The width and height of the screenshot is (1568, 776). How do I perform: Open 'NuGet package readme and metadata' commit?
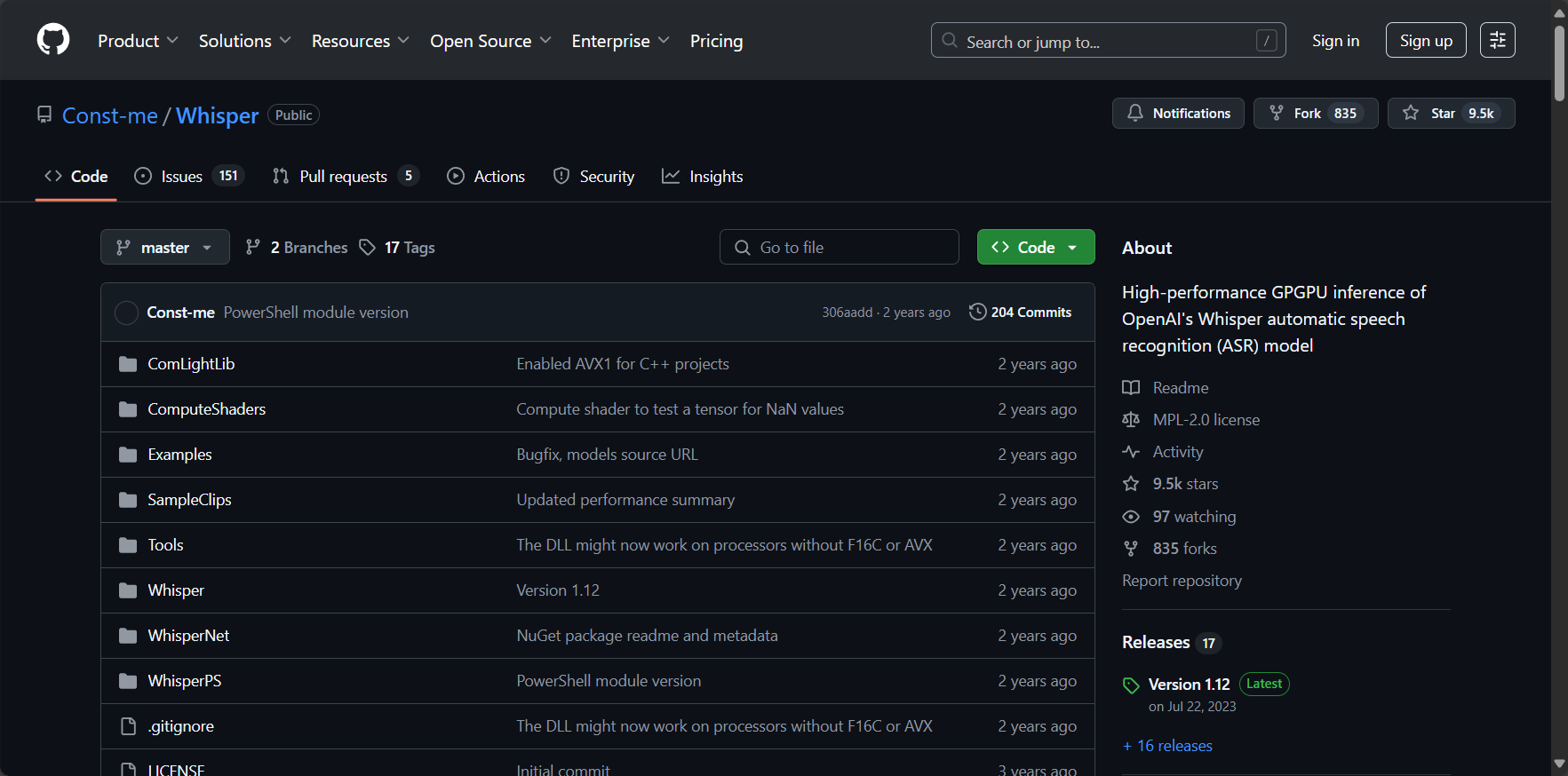pos(647,636)
